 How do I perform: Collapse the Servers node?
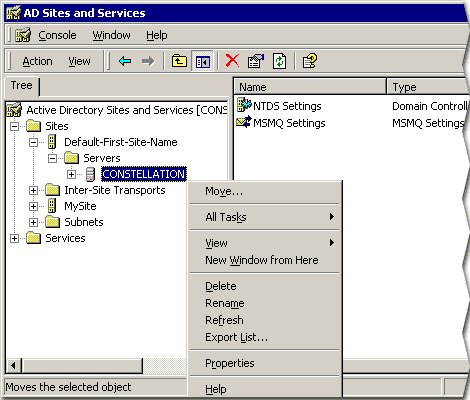(52, 158)
